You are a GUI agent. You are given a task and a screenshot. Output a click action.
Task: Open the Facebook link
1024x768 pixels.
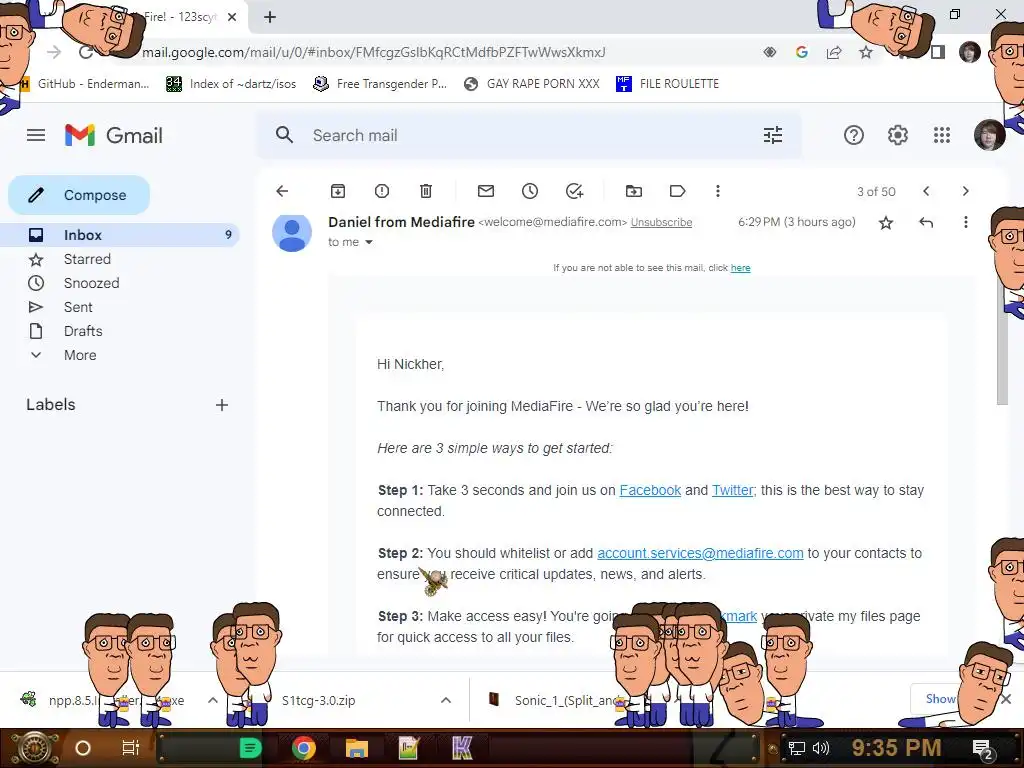point(650,490)
